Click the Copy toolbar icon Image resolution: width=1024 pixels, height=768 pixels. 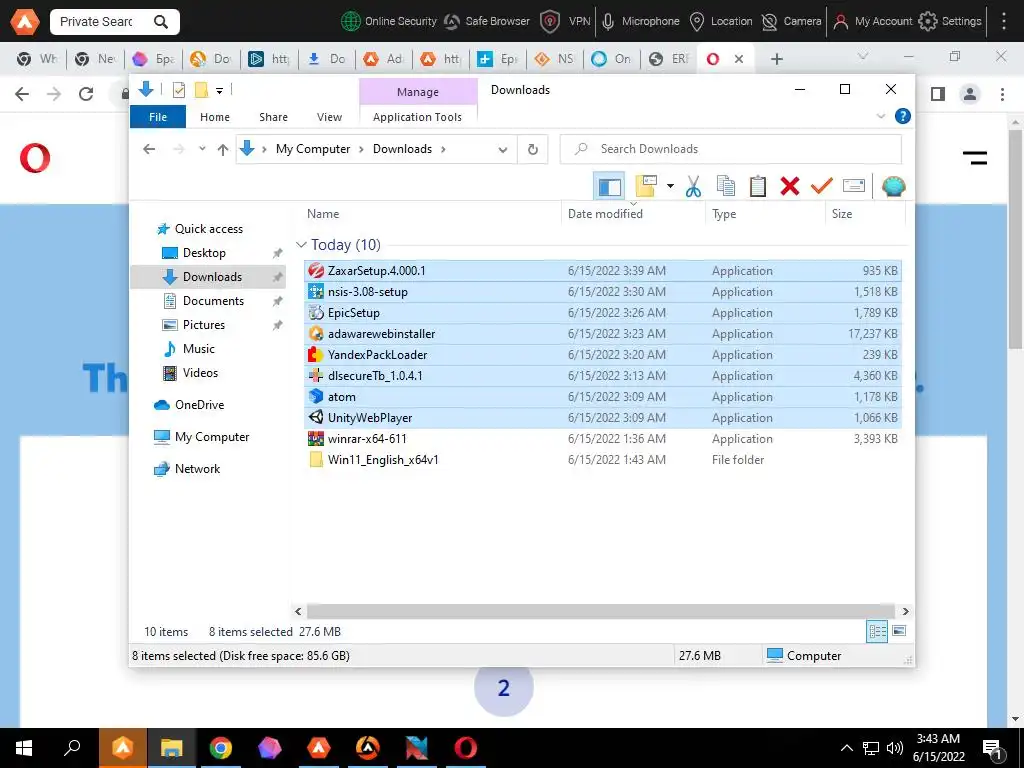tap(726, 187)
